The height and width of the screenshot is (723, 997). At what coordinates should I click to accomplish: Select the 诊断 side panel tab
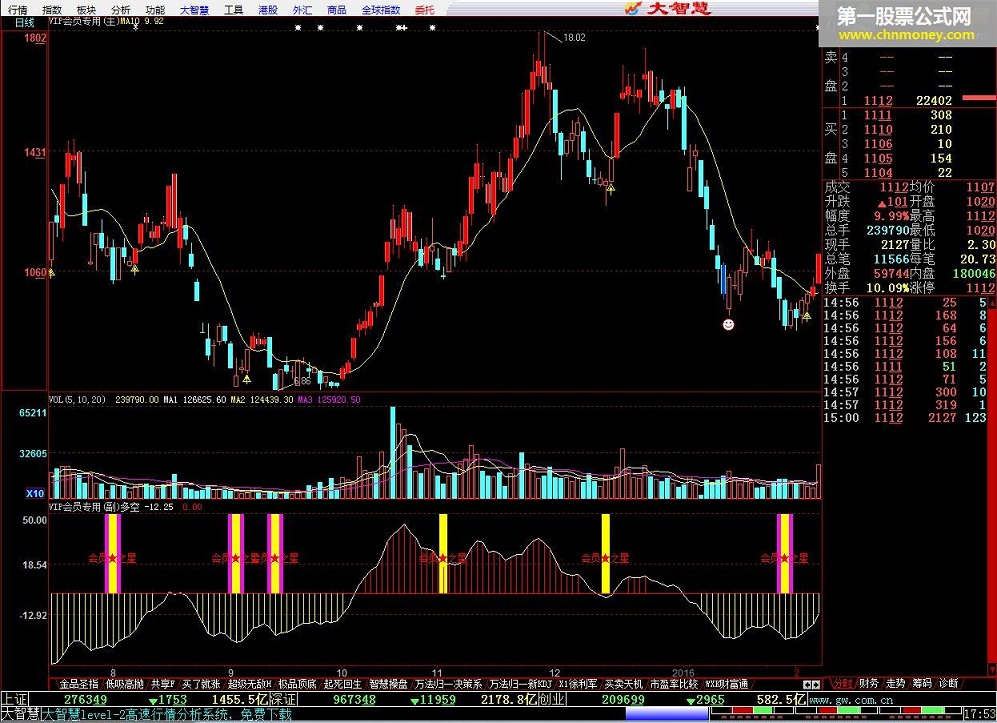[949, 684]
